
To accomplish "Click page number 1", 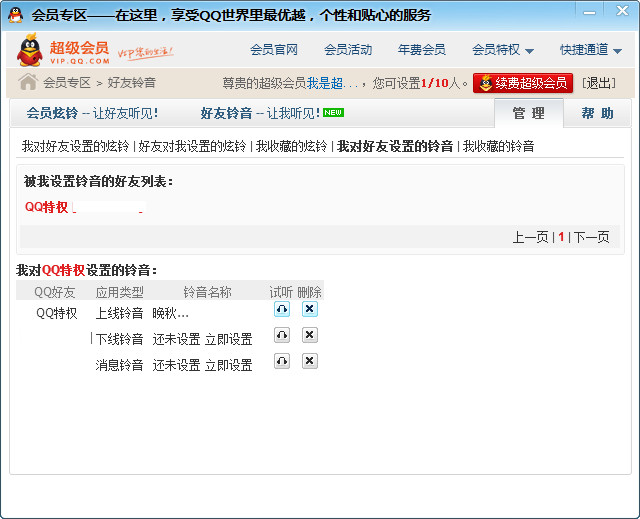I will (x=561, y=237).
